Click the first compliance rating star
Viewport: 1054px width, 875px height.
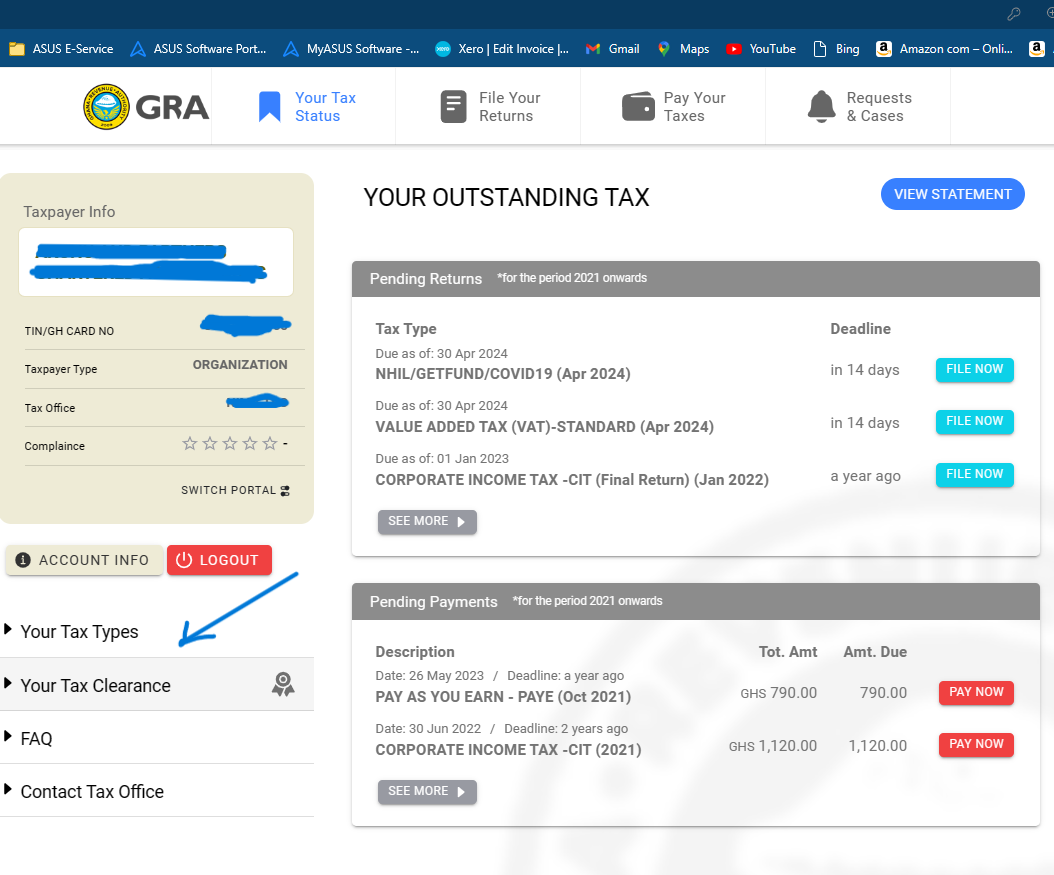pyautogui.click(x=190, y=444)
